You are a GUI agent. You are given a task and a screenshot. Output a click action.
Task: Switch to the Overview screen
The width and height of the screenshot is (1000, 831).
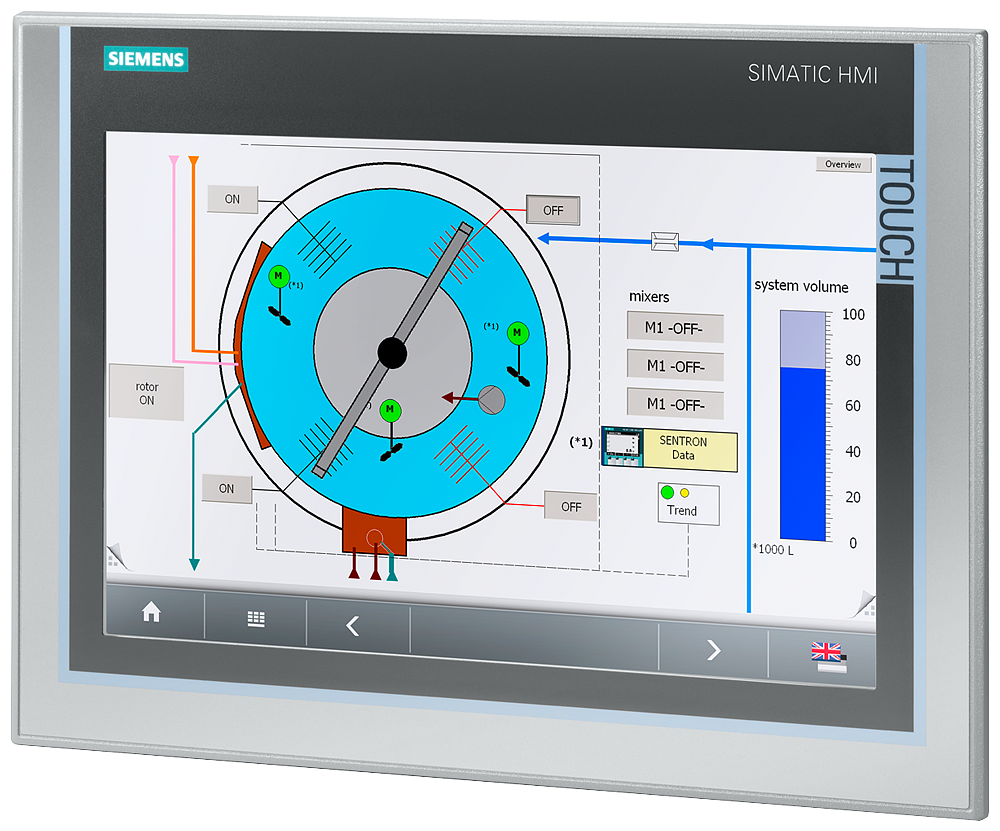[x=842, y=164]
